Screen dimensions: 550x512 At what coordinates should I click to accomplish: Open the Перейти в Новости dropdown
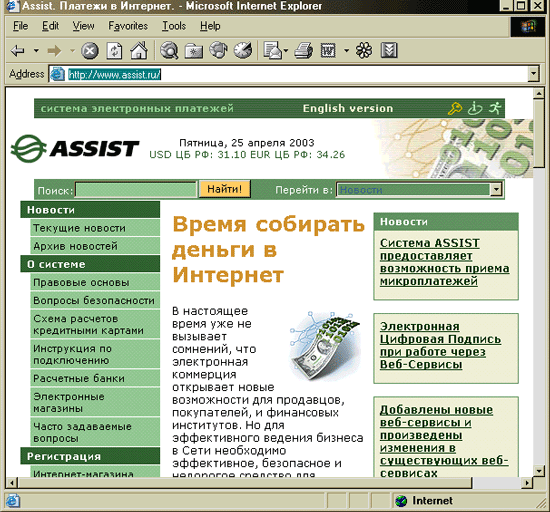click(x=420, y=190)
